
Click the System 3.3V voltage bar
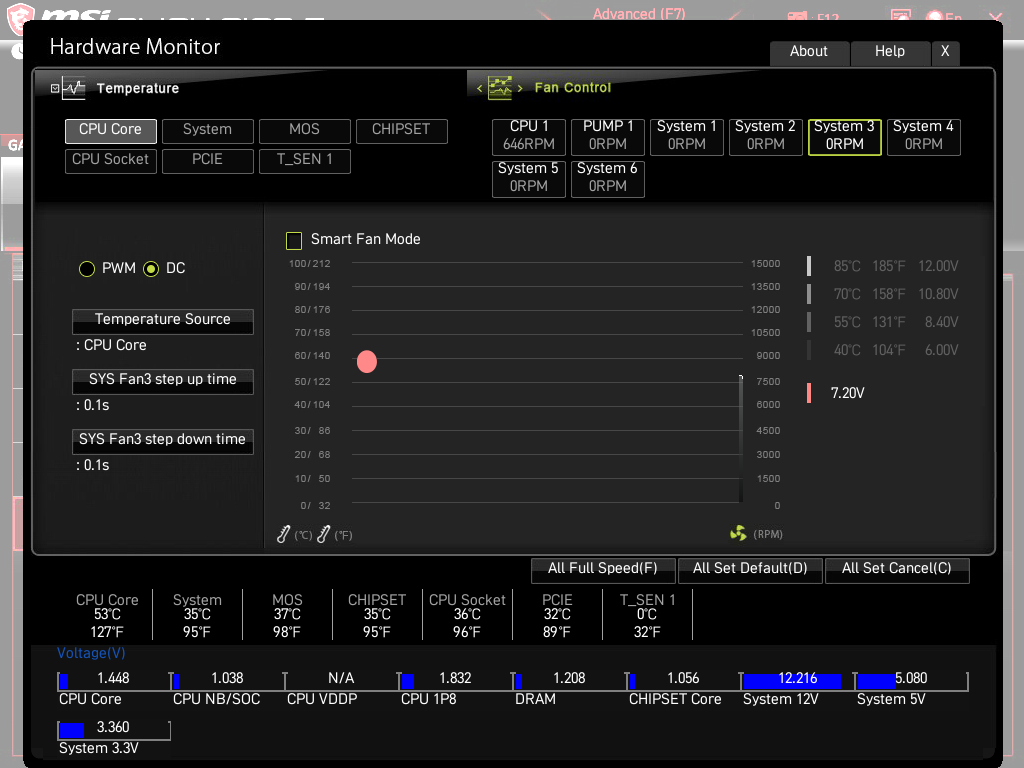click(x=114, y=730)
